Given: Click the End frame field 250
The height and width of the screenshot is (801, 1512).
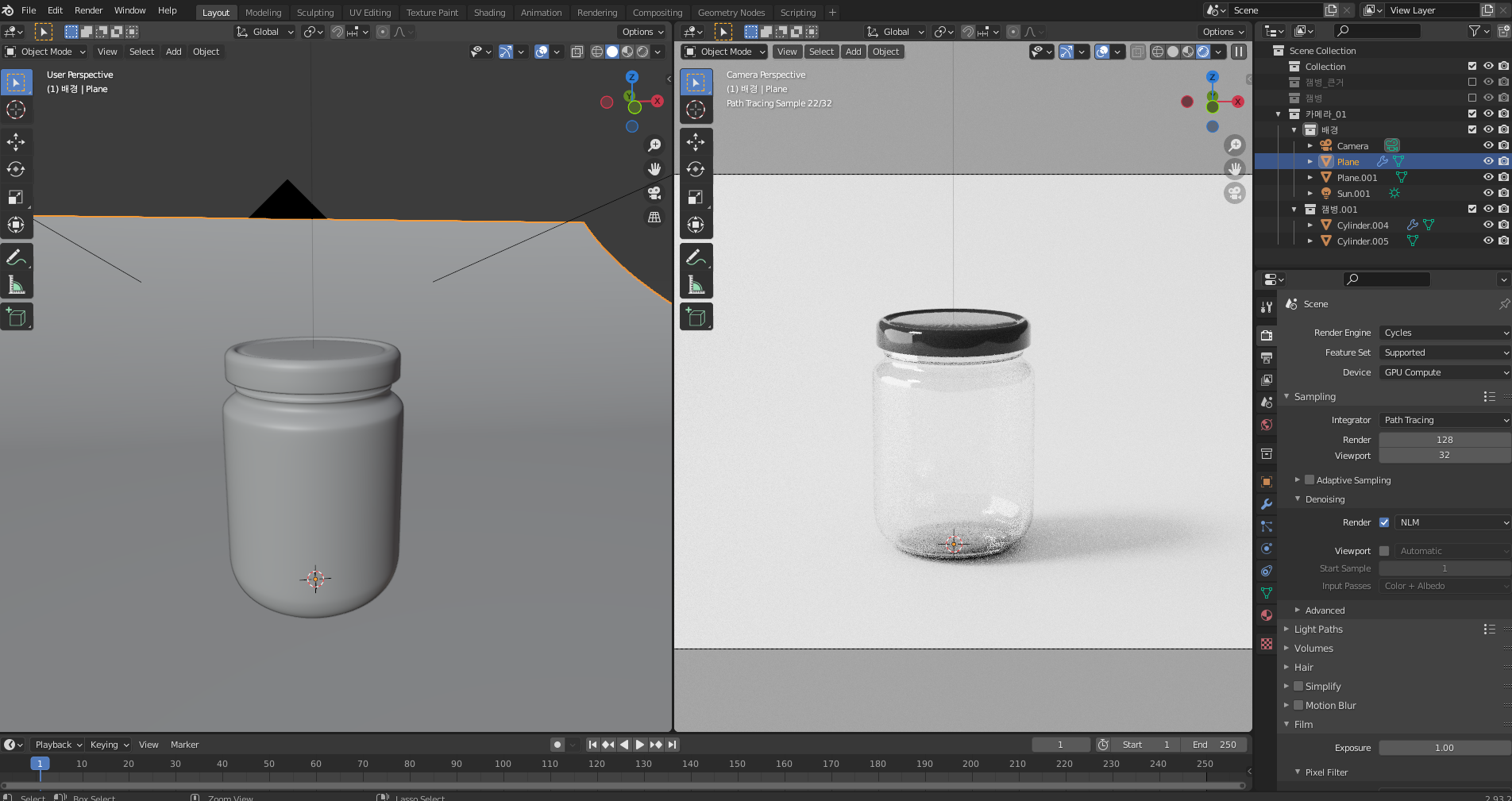Looking at the screenshot, I should (x=1214, y=745).
